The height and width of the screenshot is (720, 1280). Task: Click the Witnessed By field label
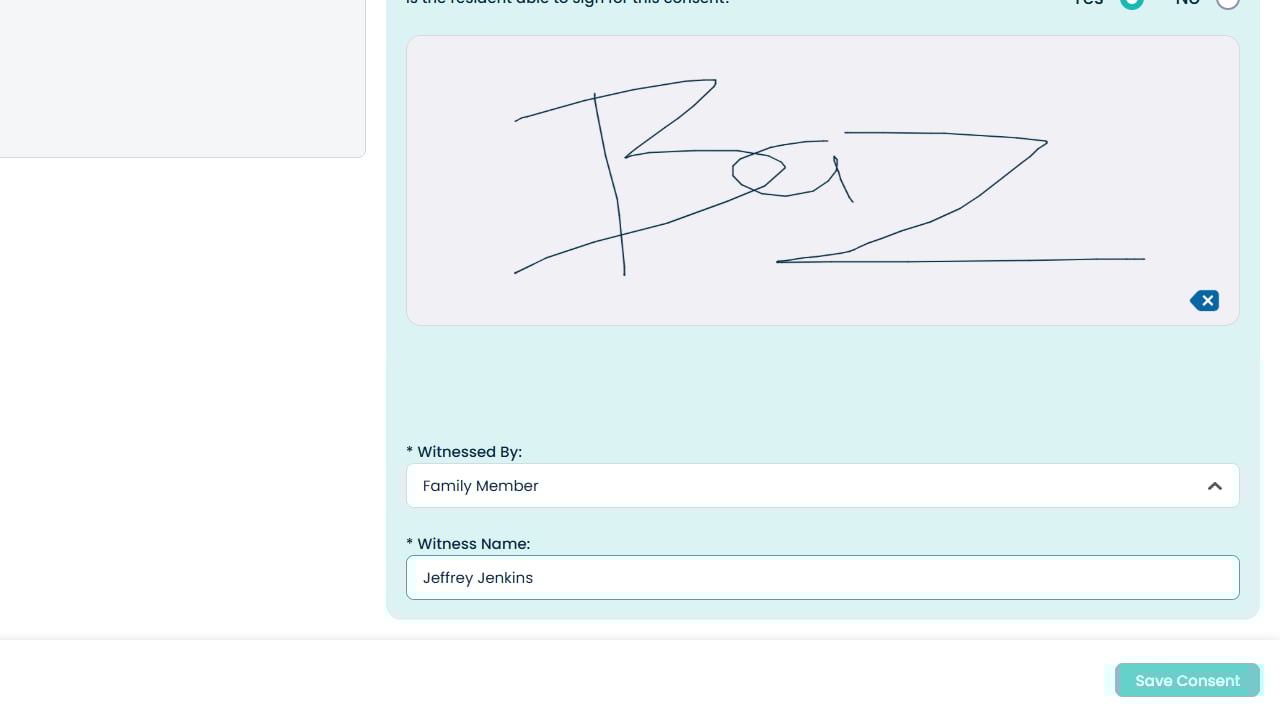click(x=464, y=452)
